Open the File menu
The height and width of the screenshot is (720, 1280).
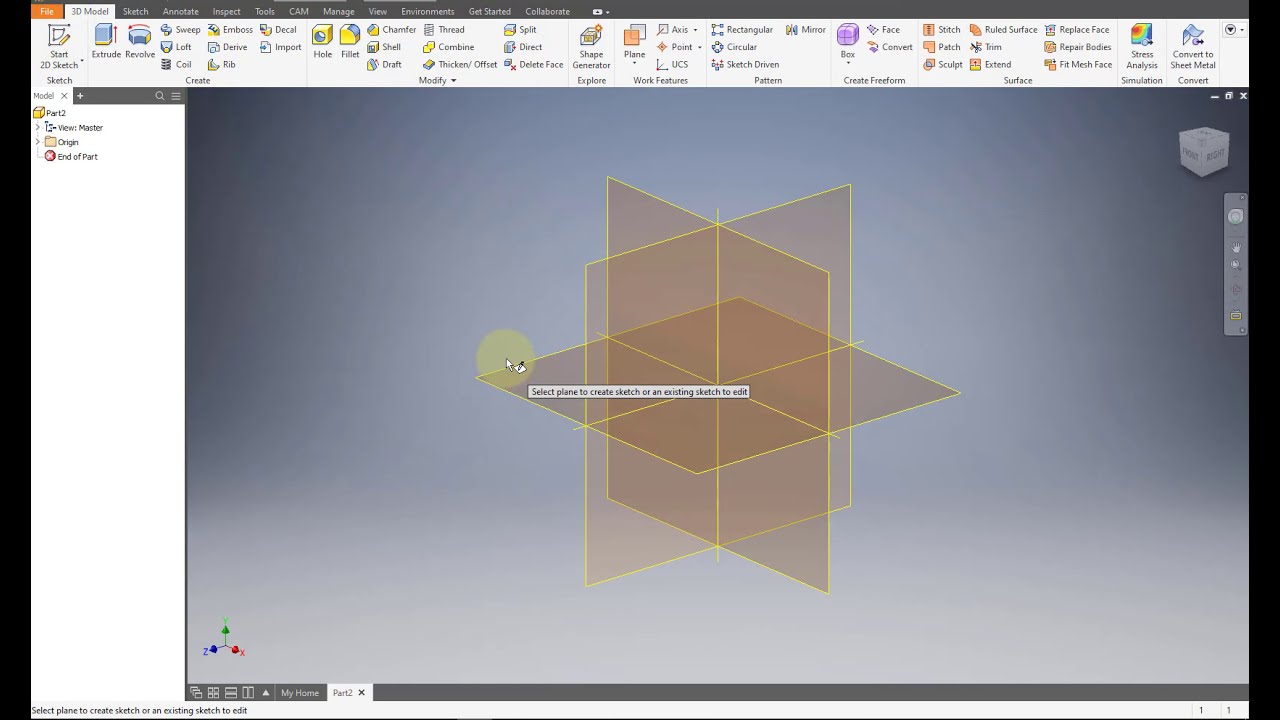pyautogui.click(x=47, y=11)
